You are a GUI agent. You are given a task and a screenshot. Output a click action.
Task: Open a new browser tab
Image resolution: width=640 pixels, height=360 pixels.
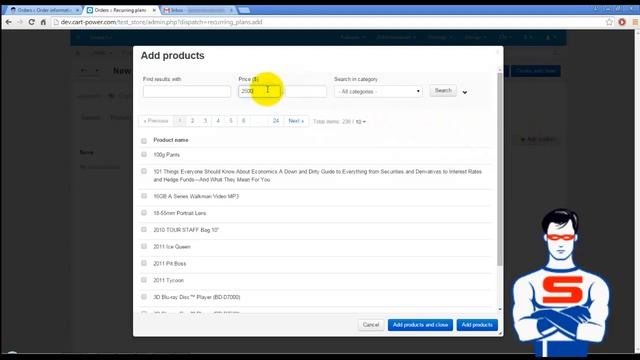click(x=244, y=10)
